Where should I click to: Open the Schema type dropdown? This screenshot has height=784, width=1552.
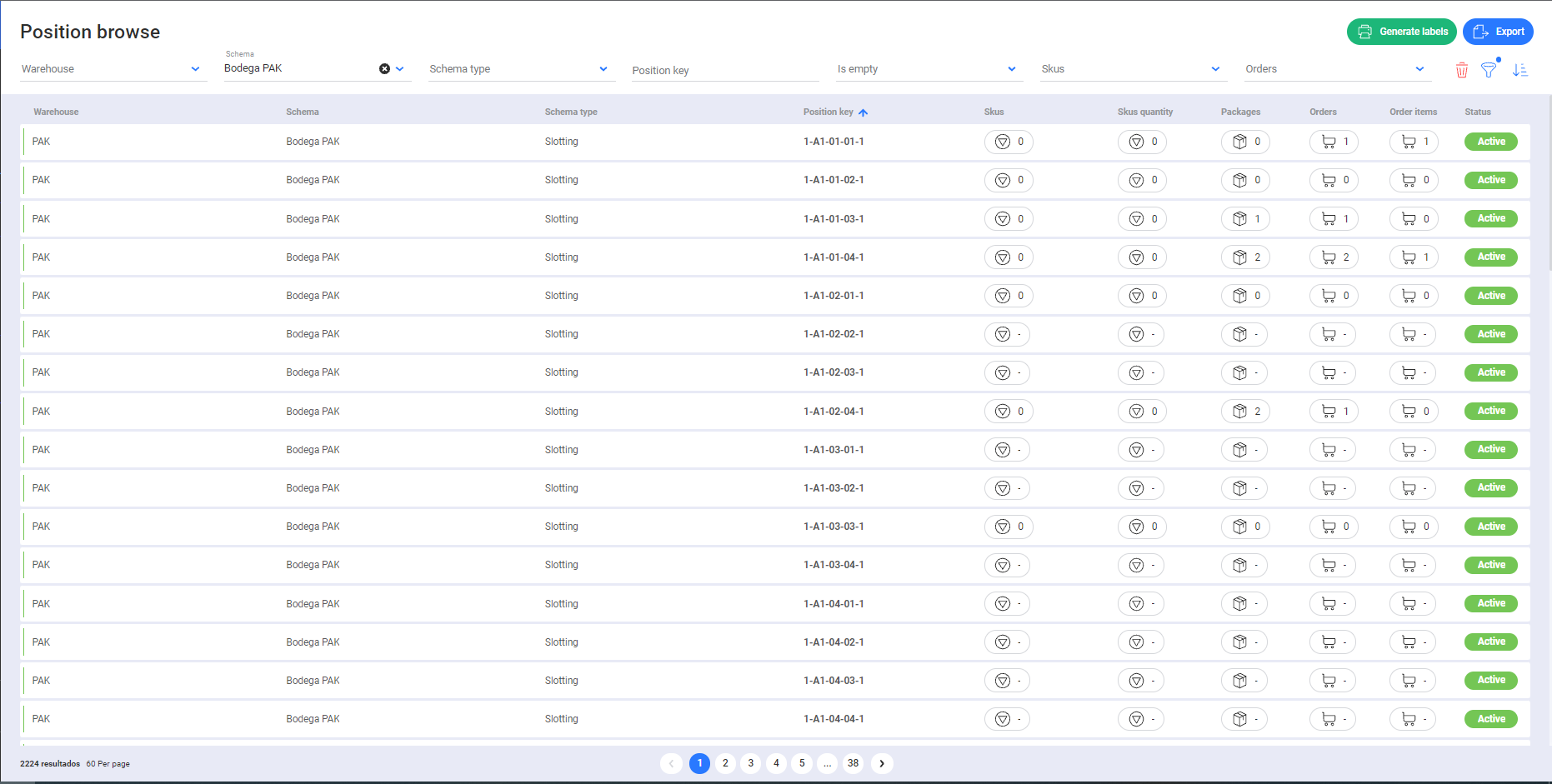[521, 69]
